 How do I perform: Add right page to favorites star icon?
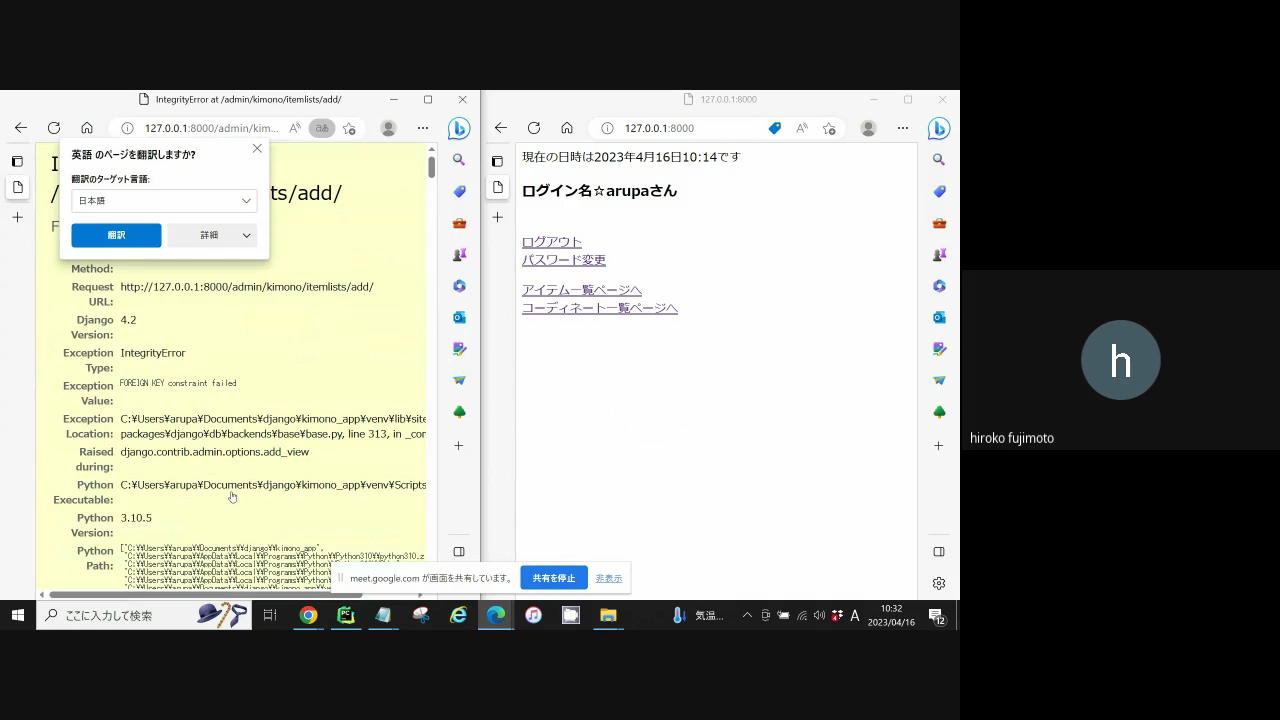(x=829, y=128)
